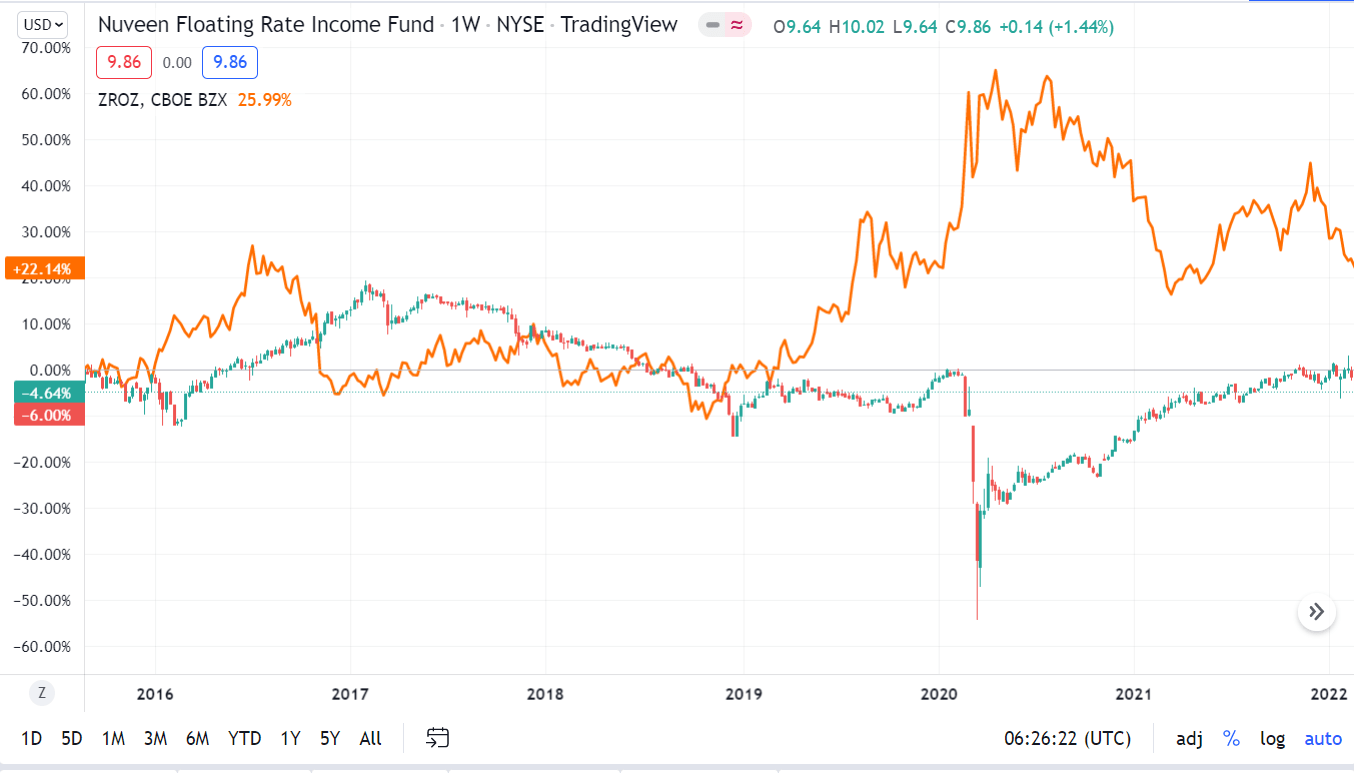Toggle auto scale mode
The image size is (1354, 773).
tap(1323, 739)
